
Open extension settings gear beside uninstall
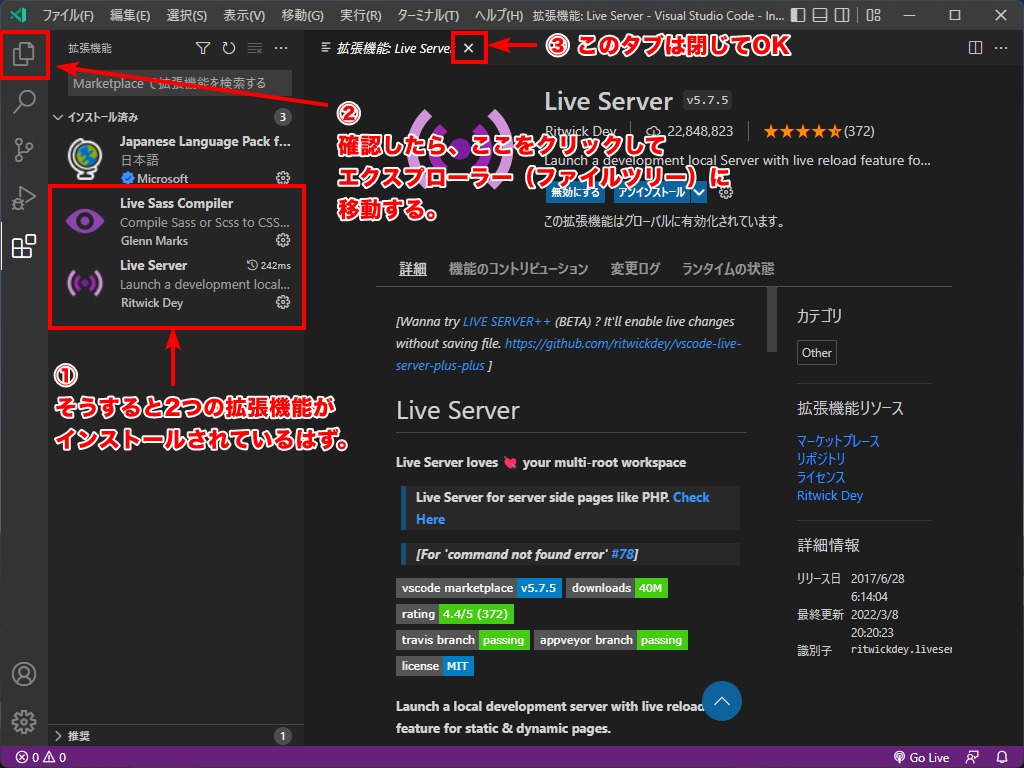coord(726,193)
